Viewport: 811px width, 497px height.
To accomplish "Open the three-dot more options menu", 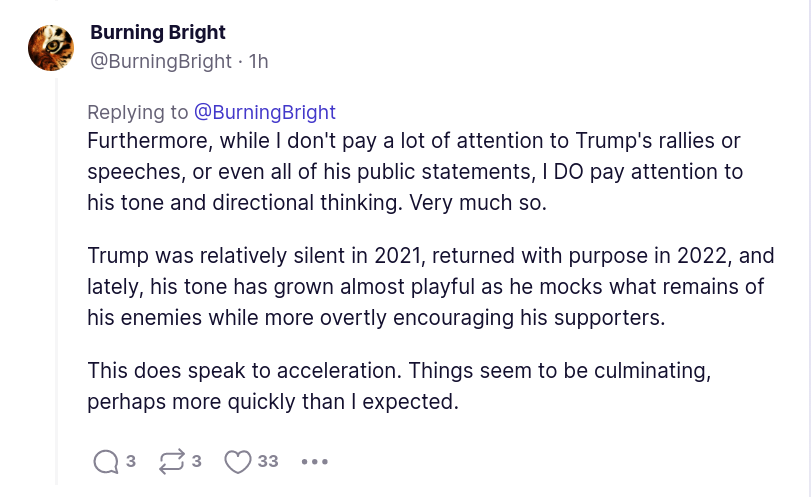I will [x=314, y=462].
